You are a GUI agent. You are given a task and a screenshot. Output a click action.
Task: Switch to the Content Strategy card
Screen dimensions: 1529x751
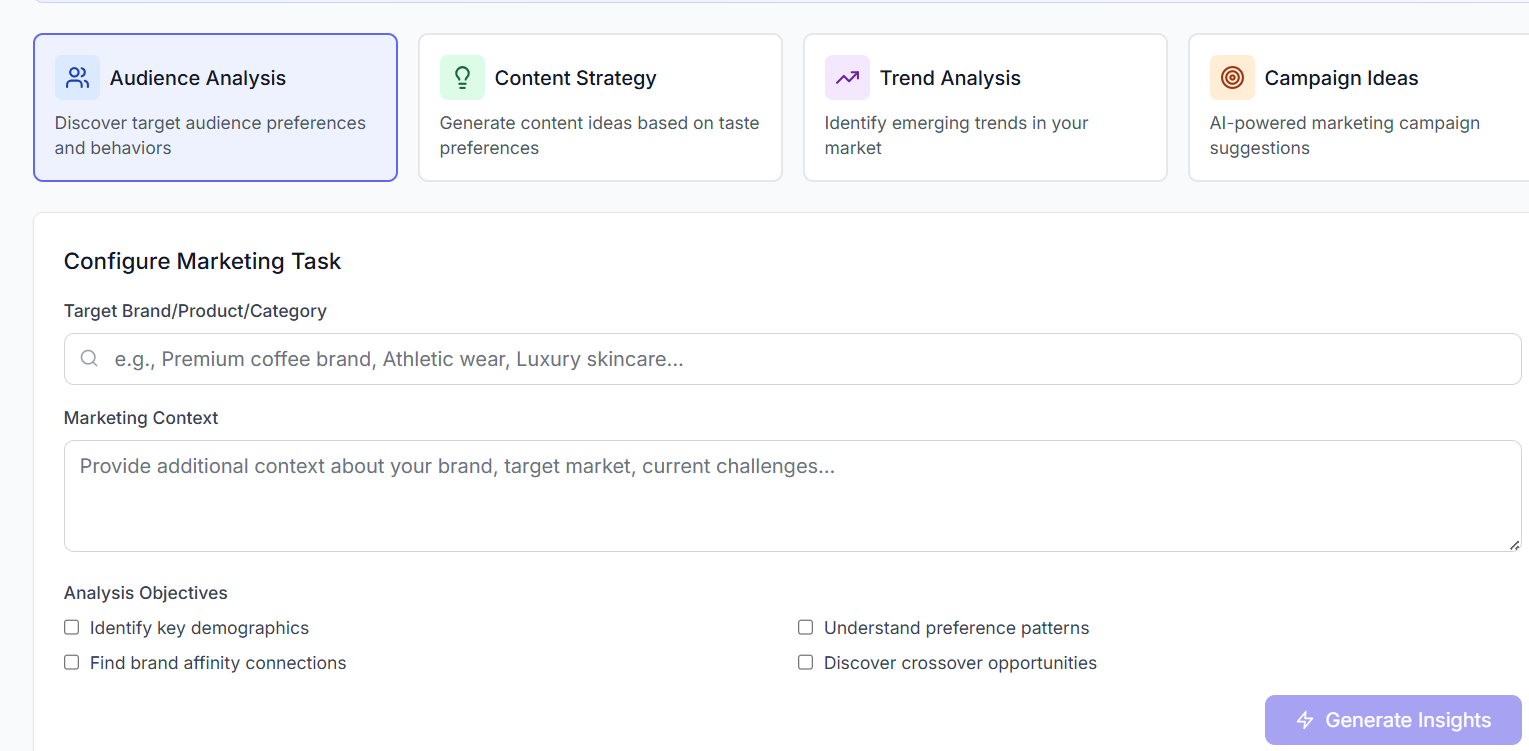click(600, 108)
